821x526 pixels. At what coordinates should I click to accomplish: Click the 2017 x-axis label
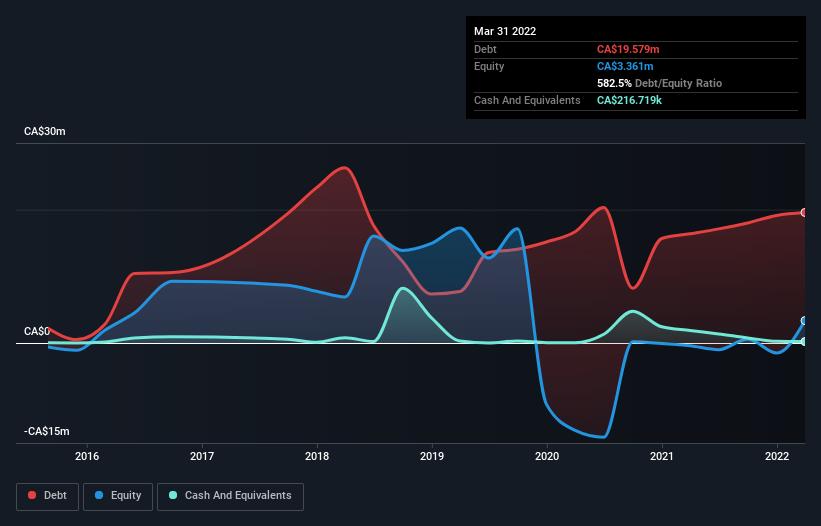pyautogui.click(x=202, y=456)
